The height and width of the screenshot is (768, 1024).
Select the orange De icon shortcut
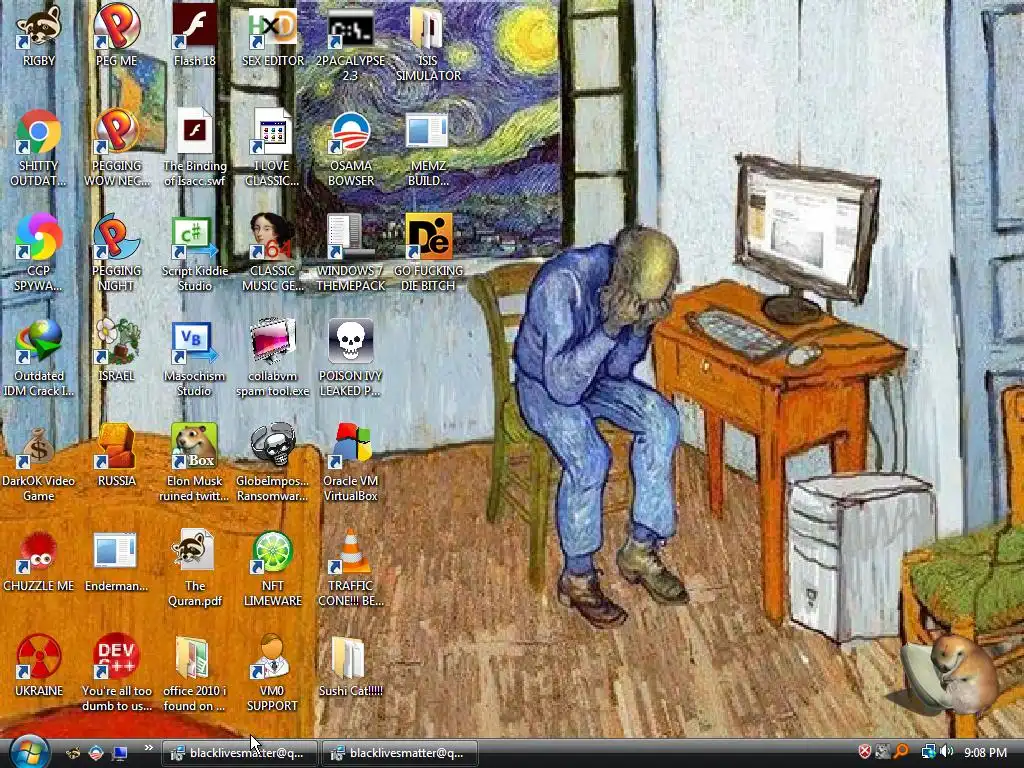428,236
